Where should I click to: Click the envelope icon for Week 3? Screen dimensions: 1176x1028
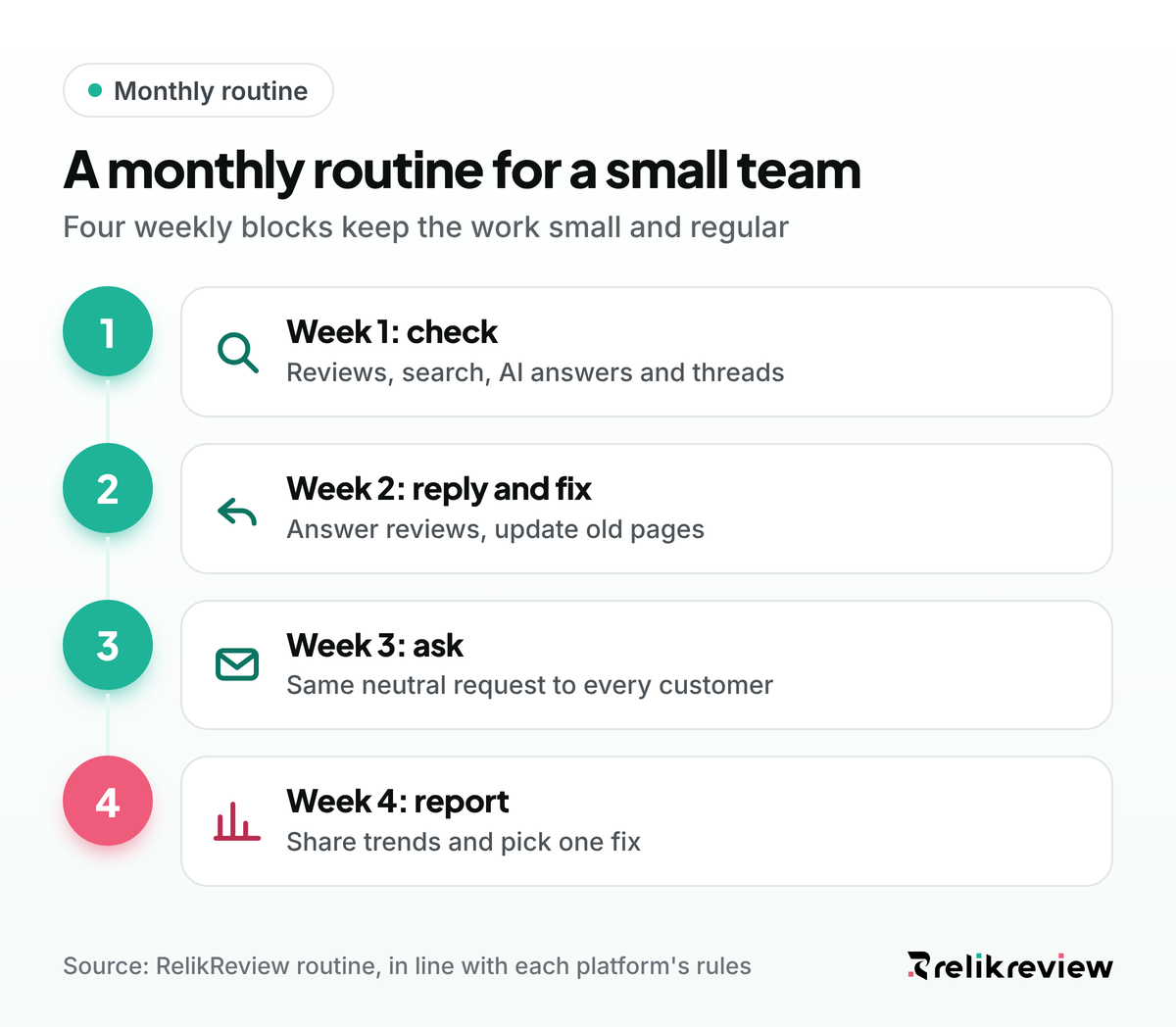coord(237,664)
